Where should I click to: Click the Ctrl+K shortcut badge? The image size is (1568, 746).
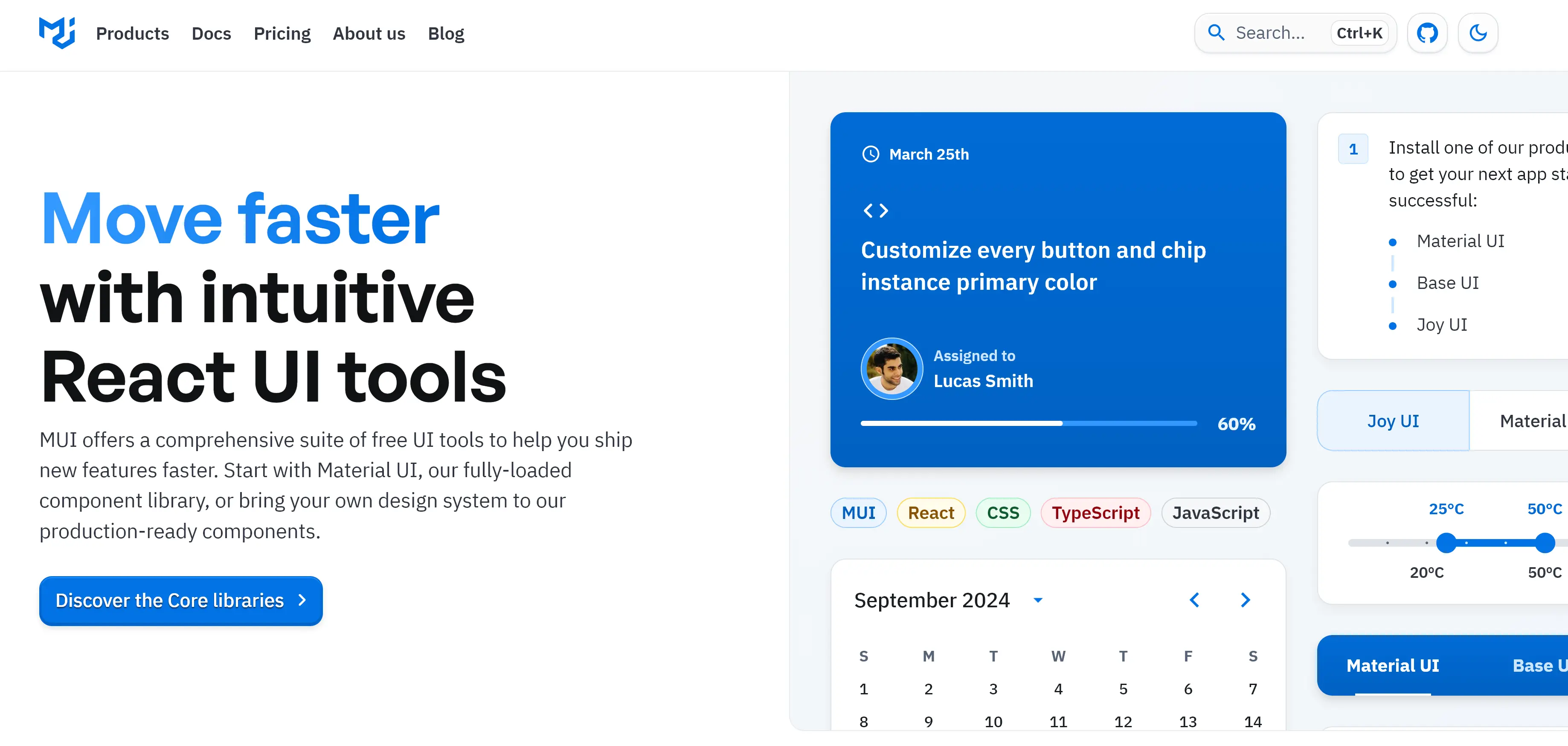(1359, 33)
